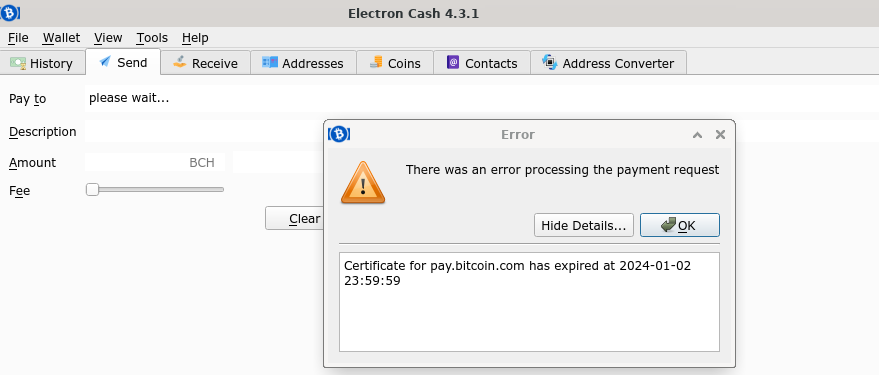Click the Addresses tab icon
This screenshot has height=375, width=879.
pyautogui.click(x=270, y=63)
